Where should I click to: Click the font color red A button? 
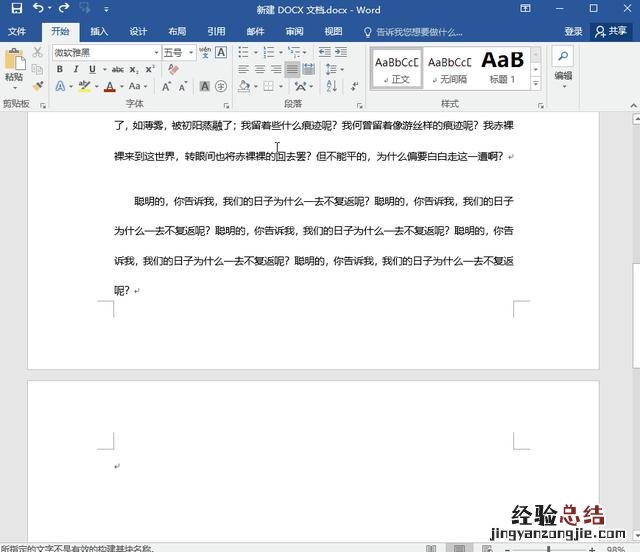coord(109,87)
